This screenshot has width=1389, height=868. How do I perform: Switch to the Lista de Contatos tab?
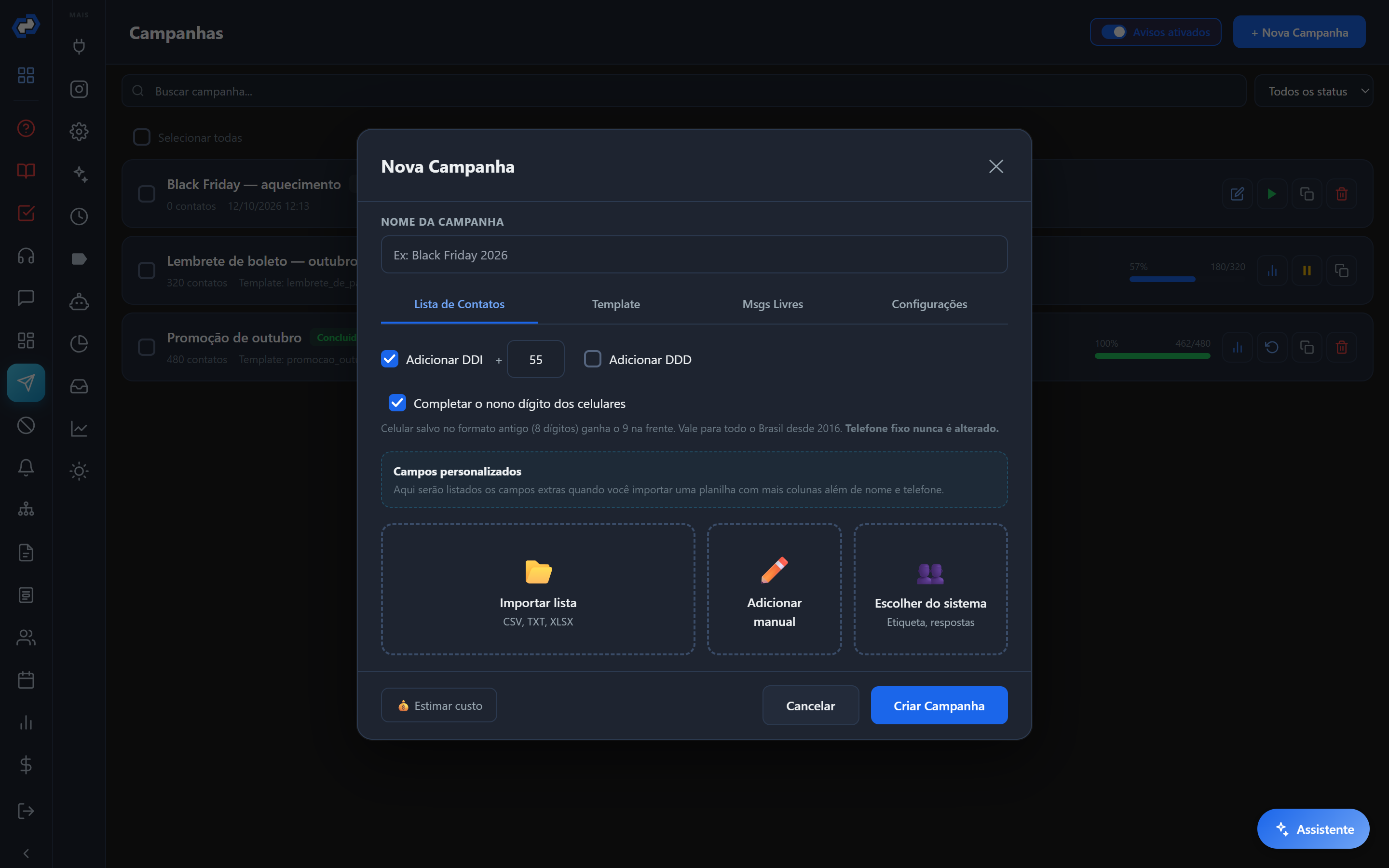pyautogui.click(x=459, y=304)
